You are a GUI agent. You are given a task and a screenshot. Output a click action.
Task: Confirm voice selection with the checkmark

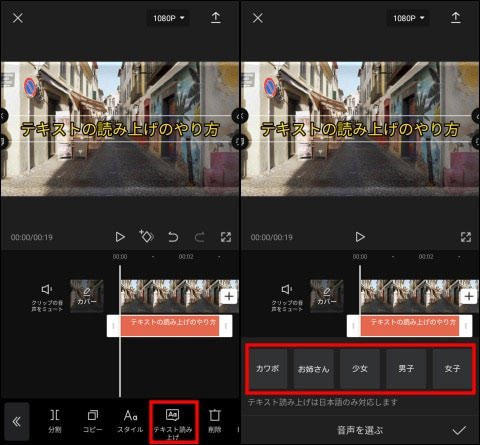pyautogui.click(x=459, y=430)
